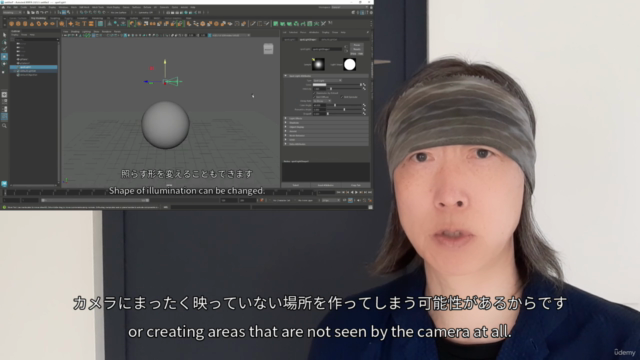The height and width of the screenshot is (360, 640).
Task: Click the Home icon left of File menu
Action: (3, 7)
